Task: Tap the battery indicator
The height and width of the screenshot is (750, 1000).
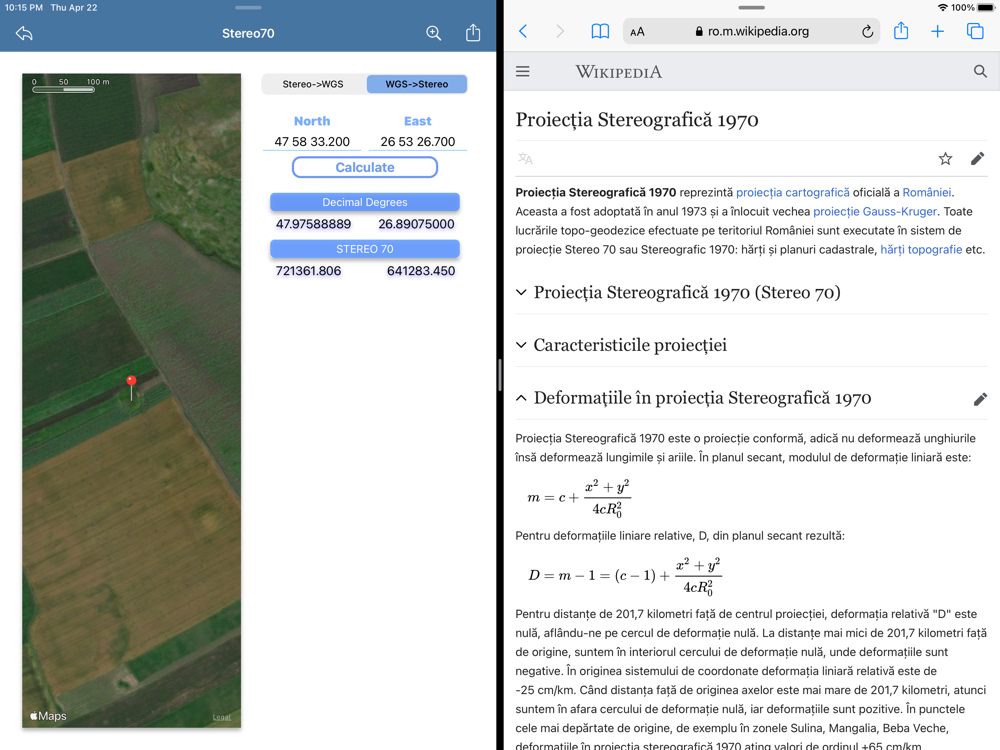Action: tap(986, 8)
